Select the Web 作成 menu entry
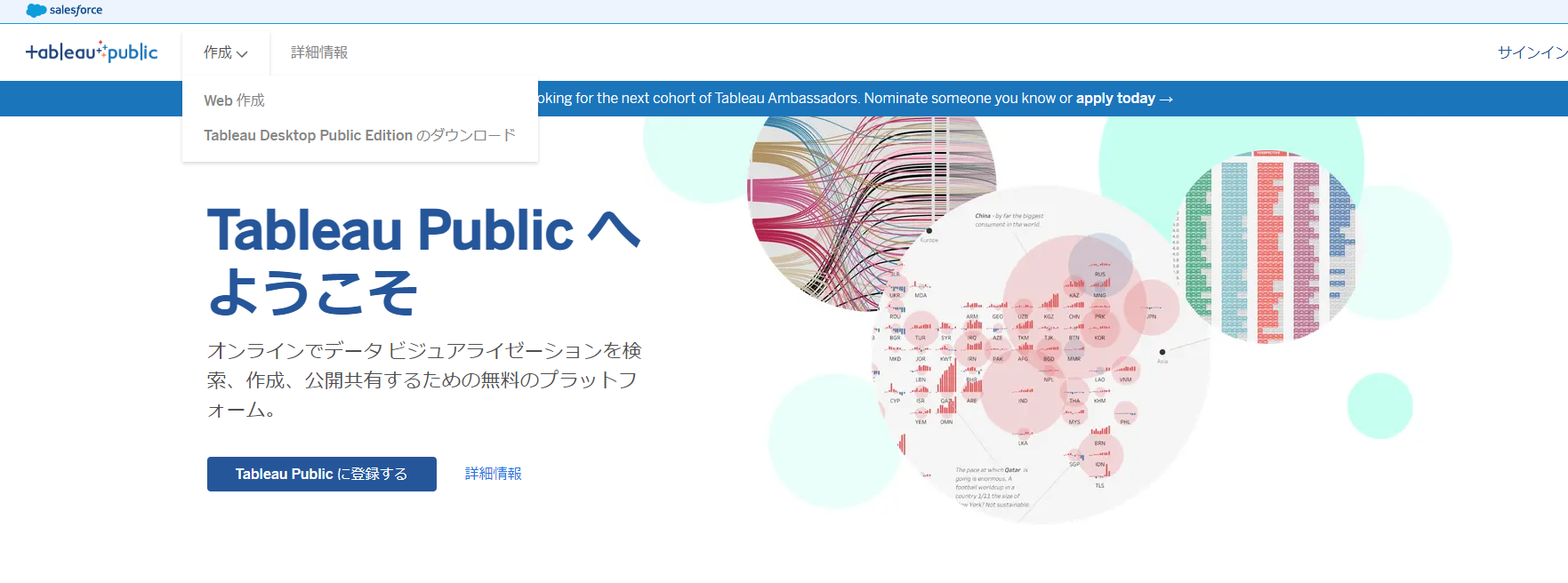 235,100
